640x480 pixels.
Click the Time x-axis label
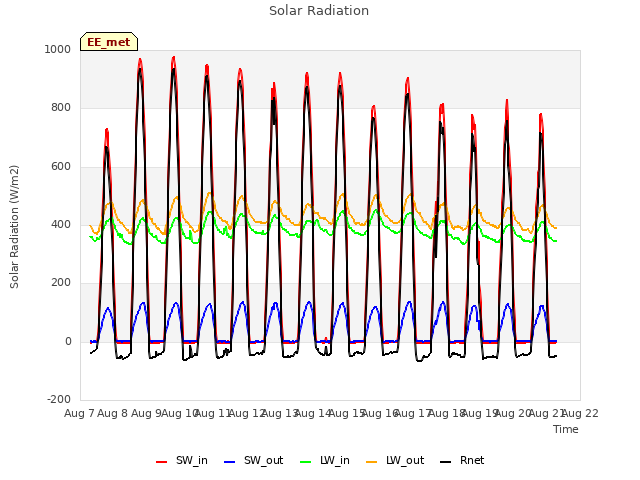[566, 429]
